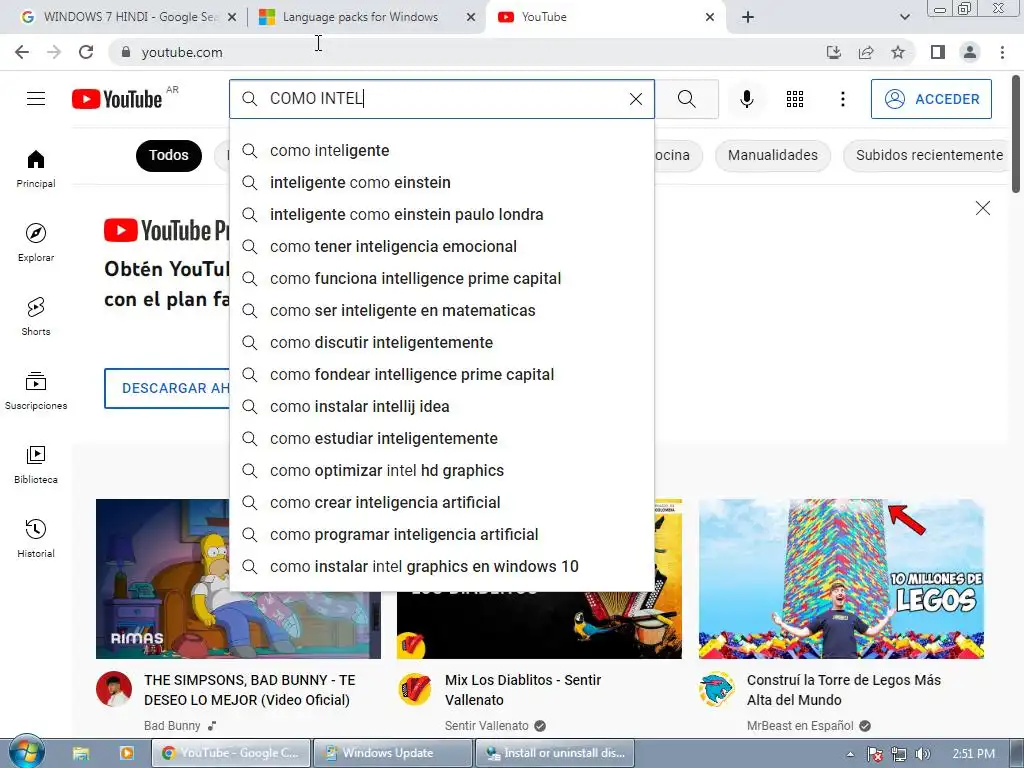Share this page via address bar icon
The width and height of the screenshot is (1024, 768).
point(866,52)
